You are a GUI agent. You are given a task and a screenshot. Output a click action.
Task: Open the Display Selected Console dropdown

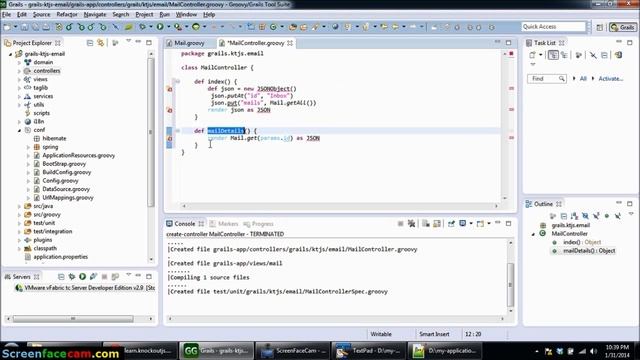(471, 223)
